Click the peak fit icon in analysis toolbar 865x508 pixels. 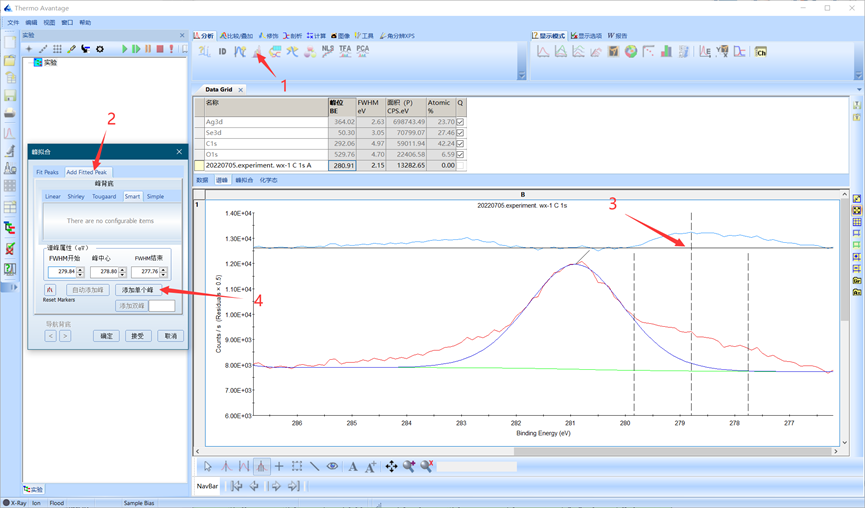(257, 51)
